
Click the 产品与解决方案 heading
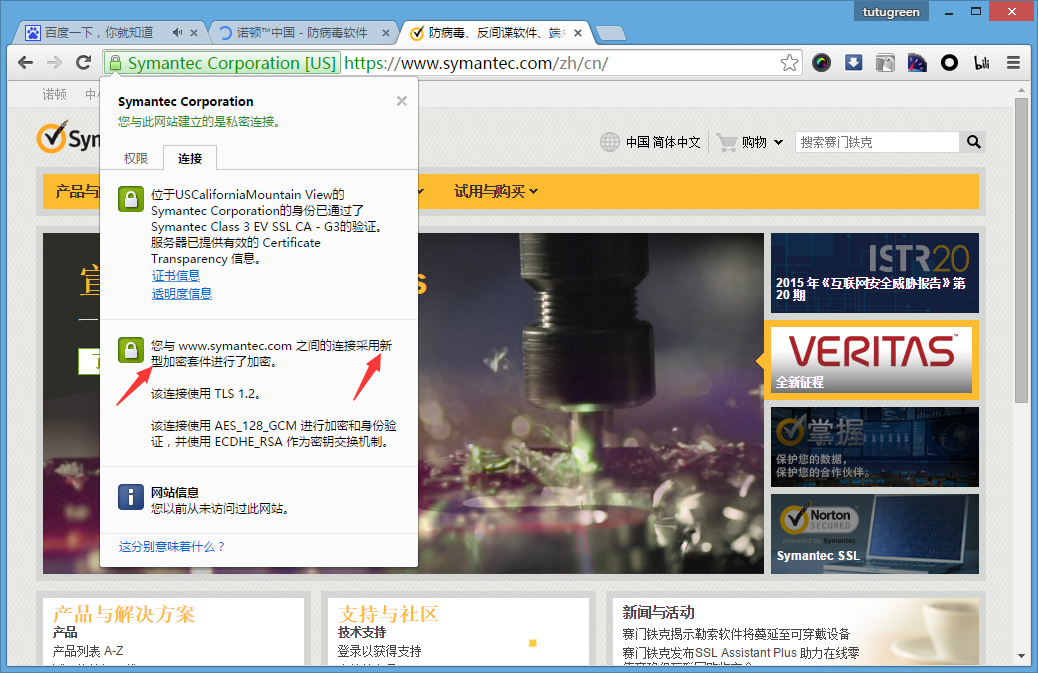pyautogui.click(x=124, y=614)
